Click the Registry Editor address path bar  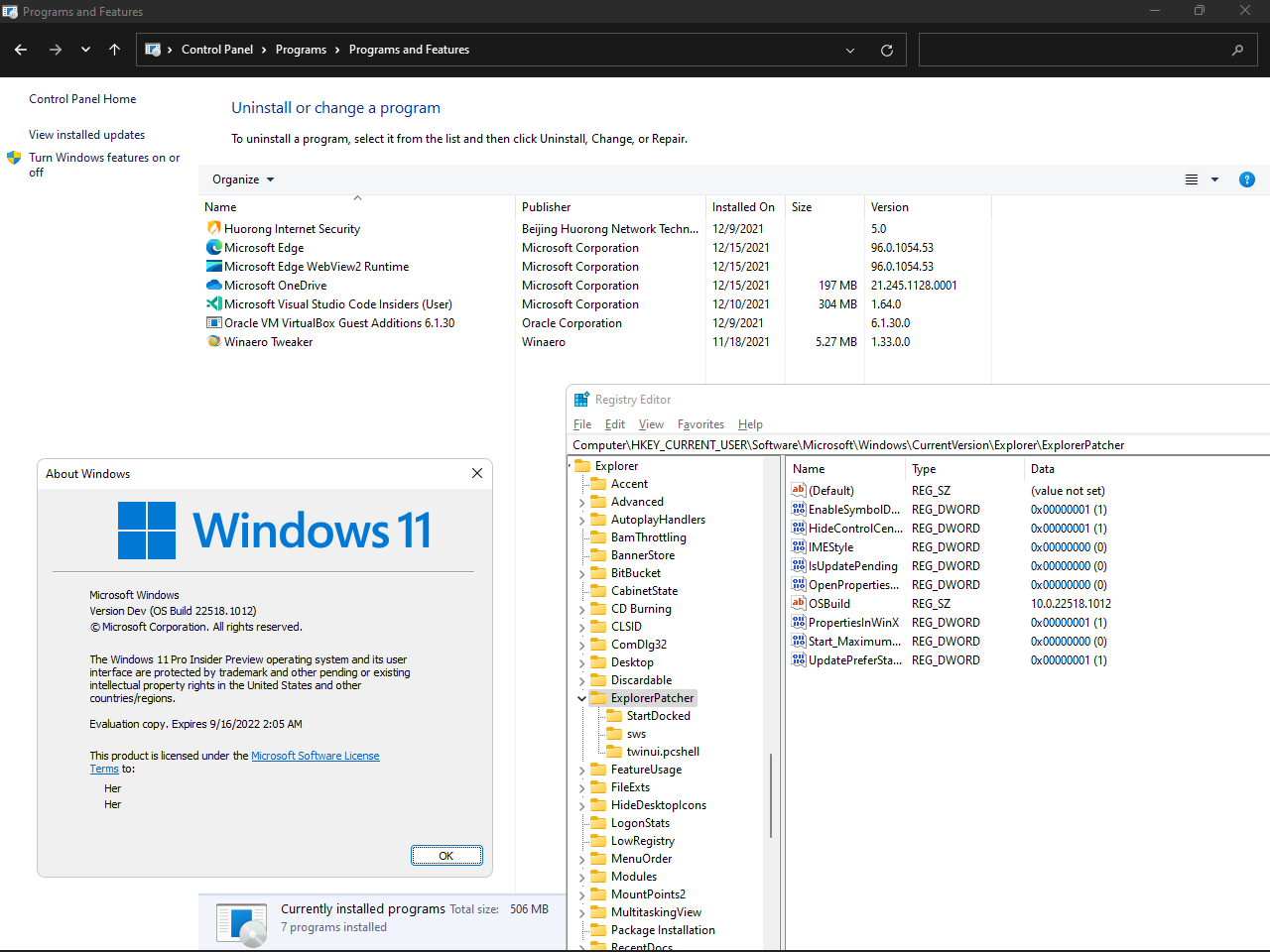tap(919, 445)
